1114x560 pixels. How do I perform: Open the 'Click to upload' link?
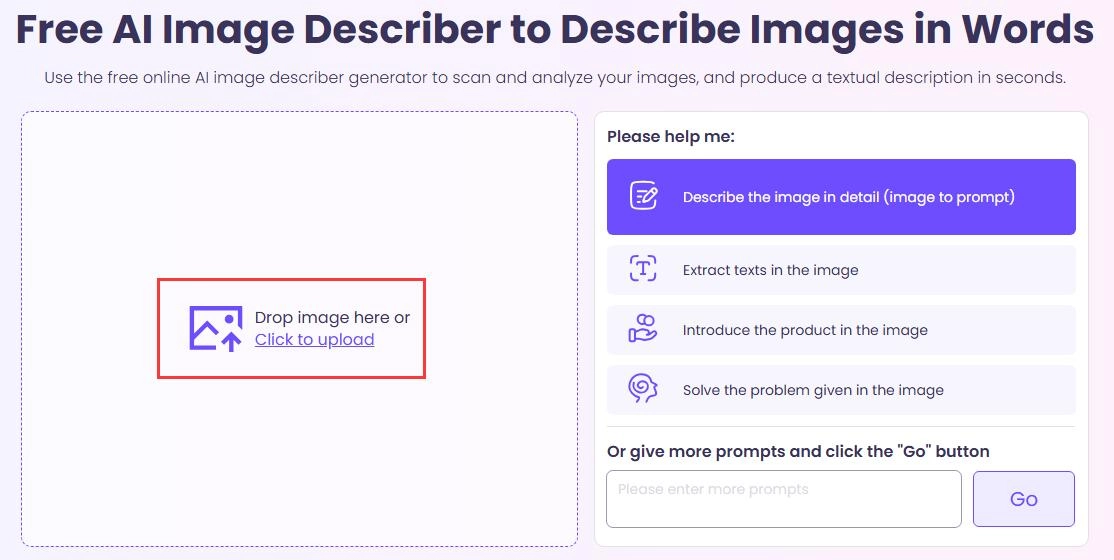tap(314, 340)
